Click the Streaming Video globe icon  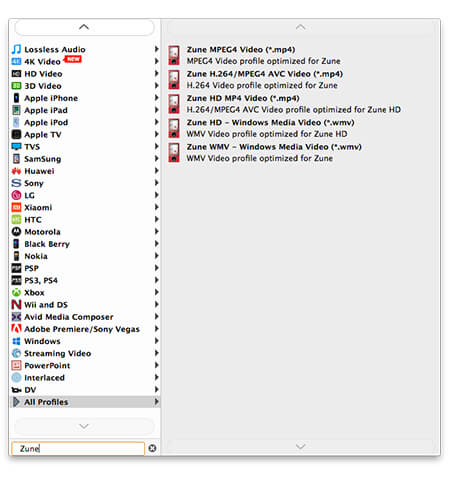[x=16, y=353]
